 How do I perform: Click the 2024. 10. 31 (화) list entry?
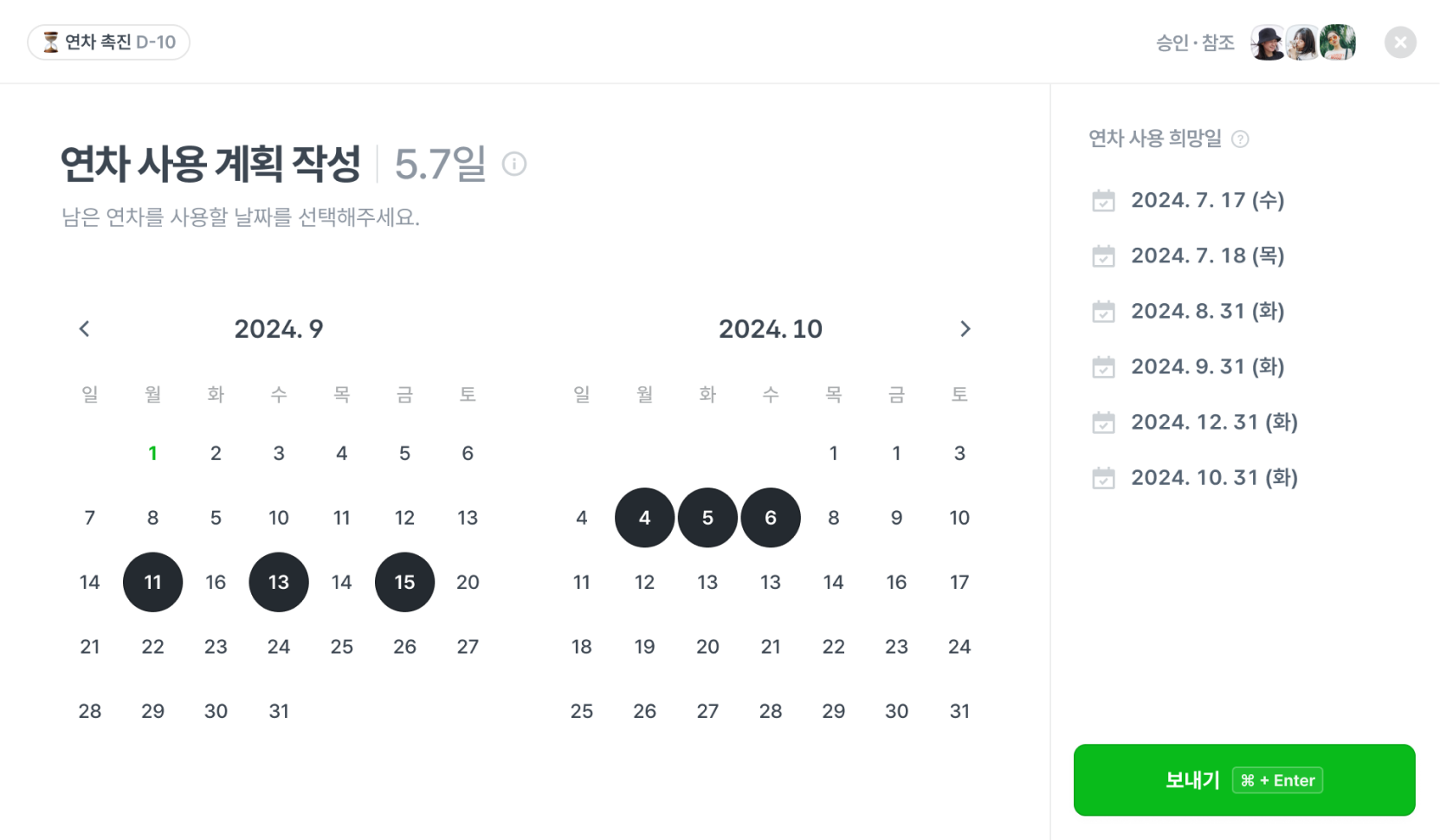(1213, 478)
